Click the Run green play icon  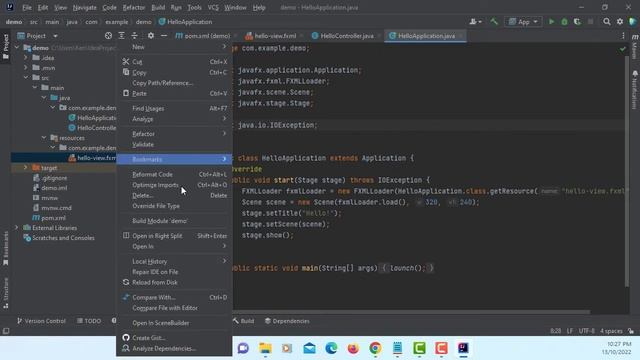tap(551, 22)
